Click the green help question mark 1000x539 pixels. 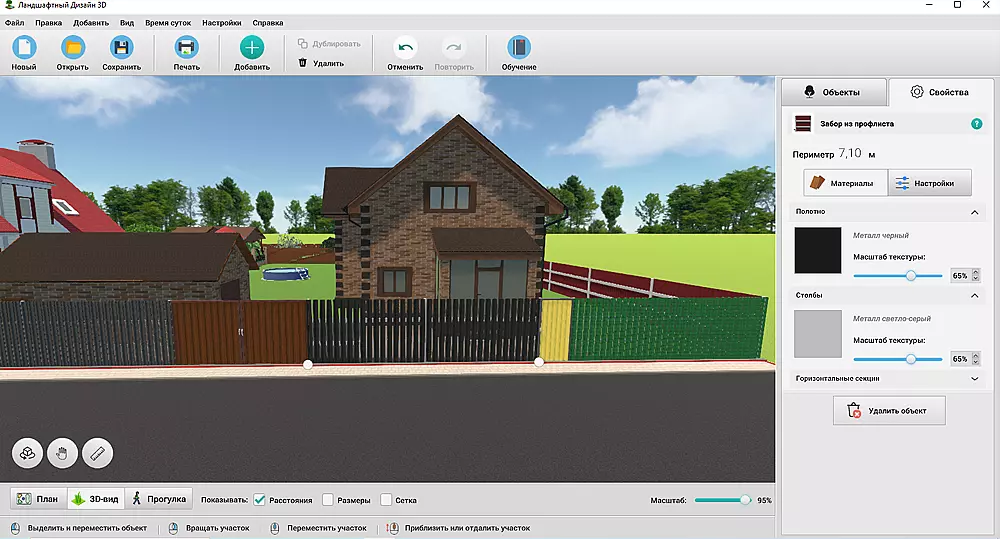tap(976, 124)
